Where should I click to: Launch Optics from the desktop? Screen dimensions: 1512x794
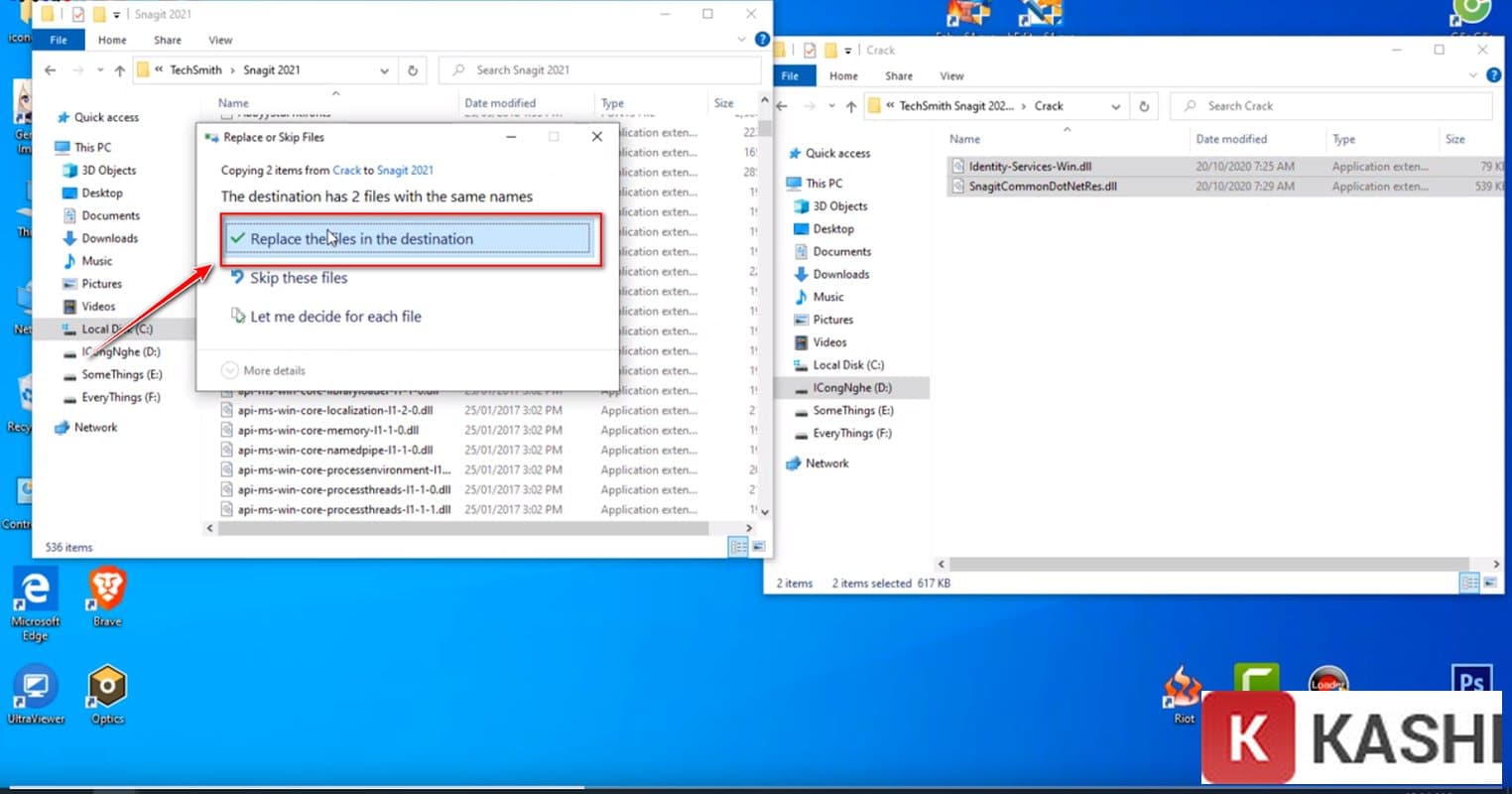105,687
